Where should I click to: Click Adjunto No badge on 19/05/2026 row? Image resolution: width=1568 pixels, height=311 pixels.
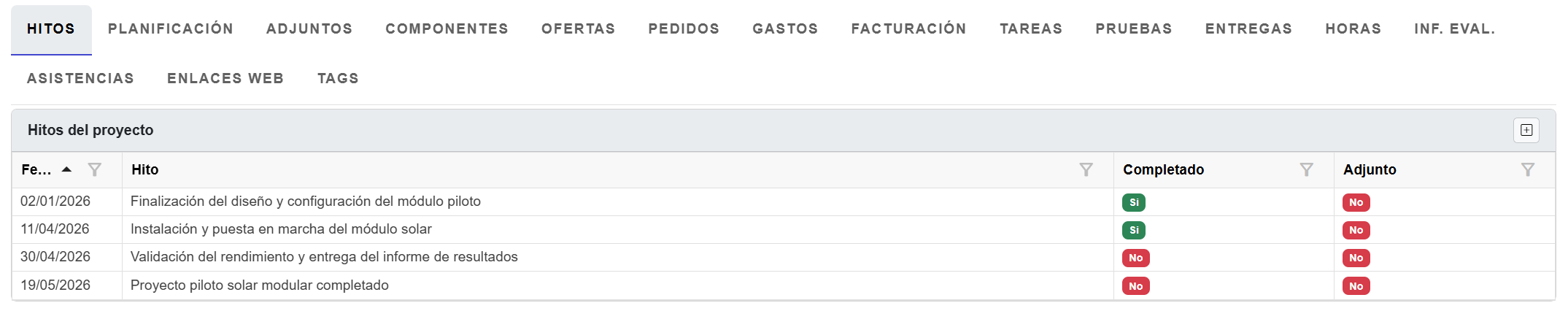(x=1356, y=286)
